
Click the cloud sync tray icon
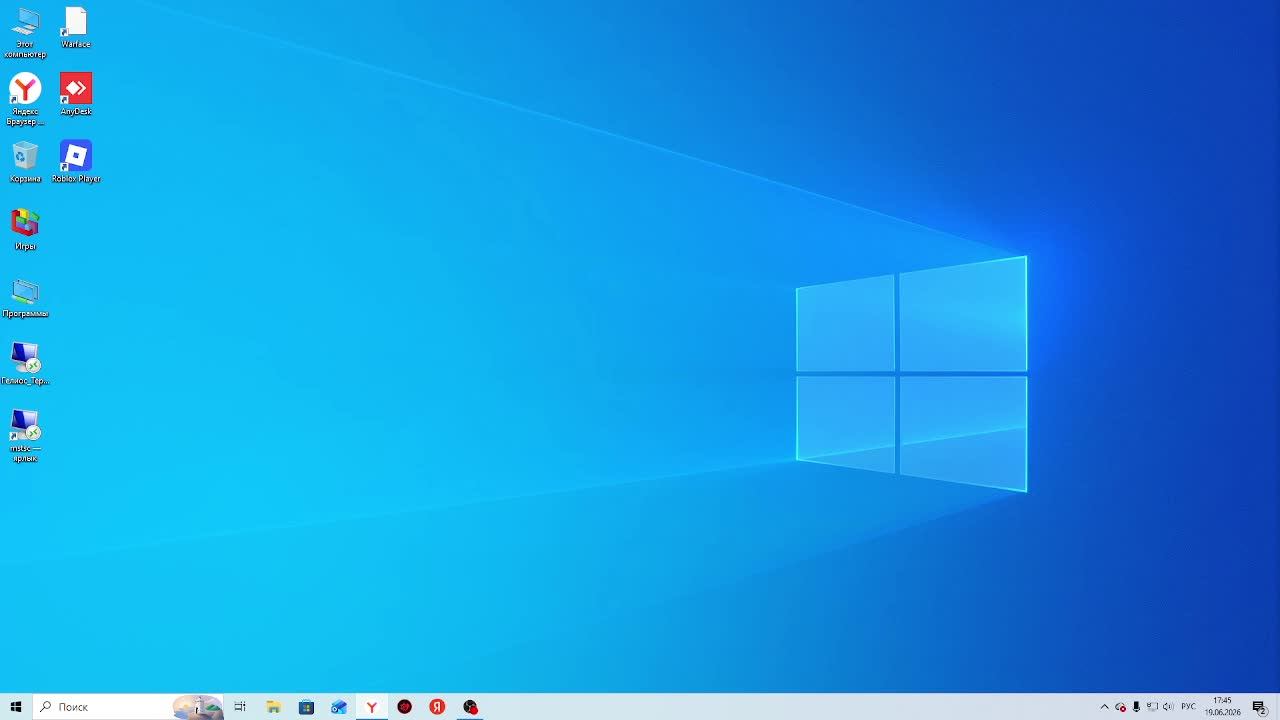click(x=1120, y=707)
